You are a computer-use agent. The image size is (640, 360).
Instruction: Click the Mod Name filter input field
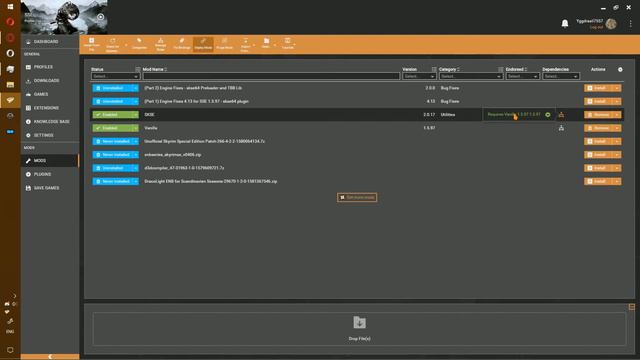coord(271,76)
